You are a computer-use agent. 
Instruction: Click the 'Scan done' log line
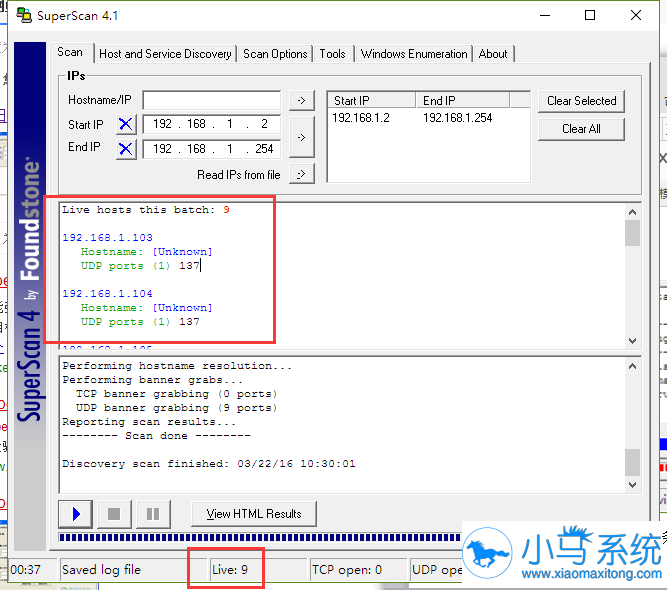pos(157,436)
